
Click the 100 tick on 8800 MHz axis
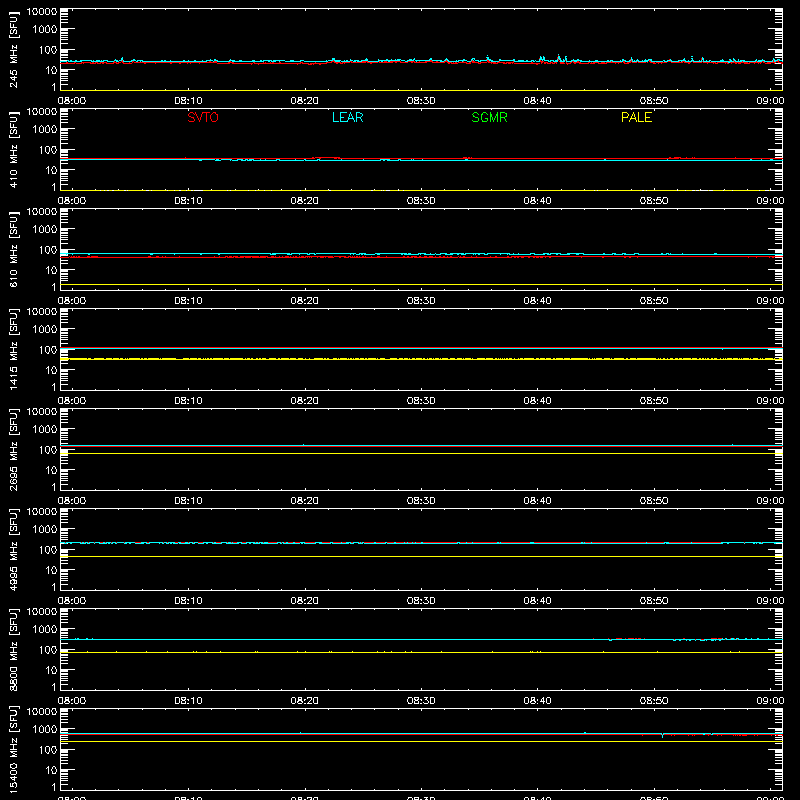click(48, 650)
